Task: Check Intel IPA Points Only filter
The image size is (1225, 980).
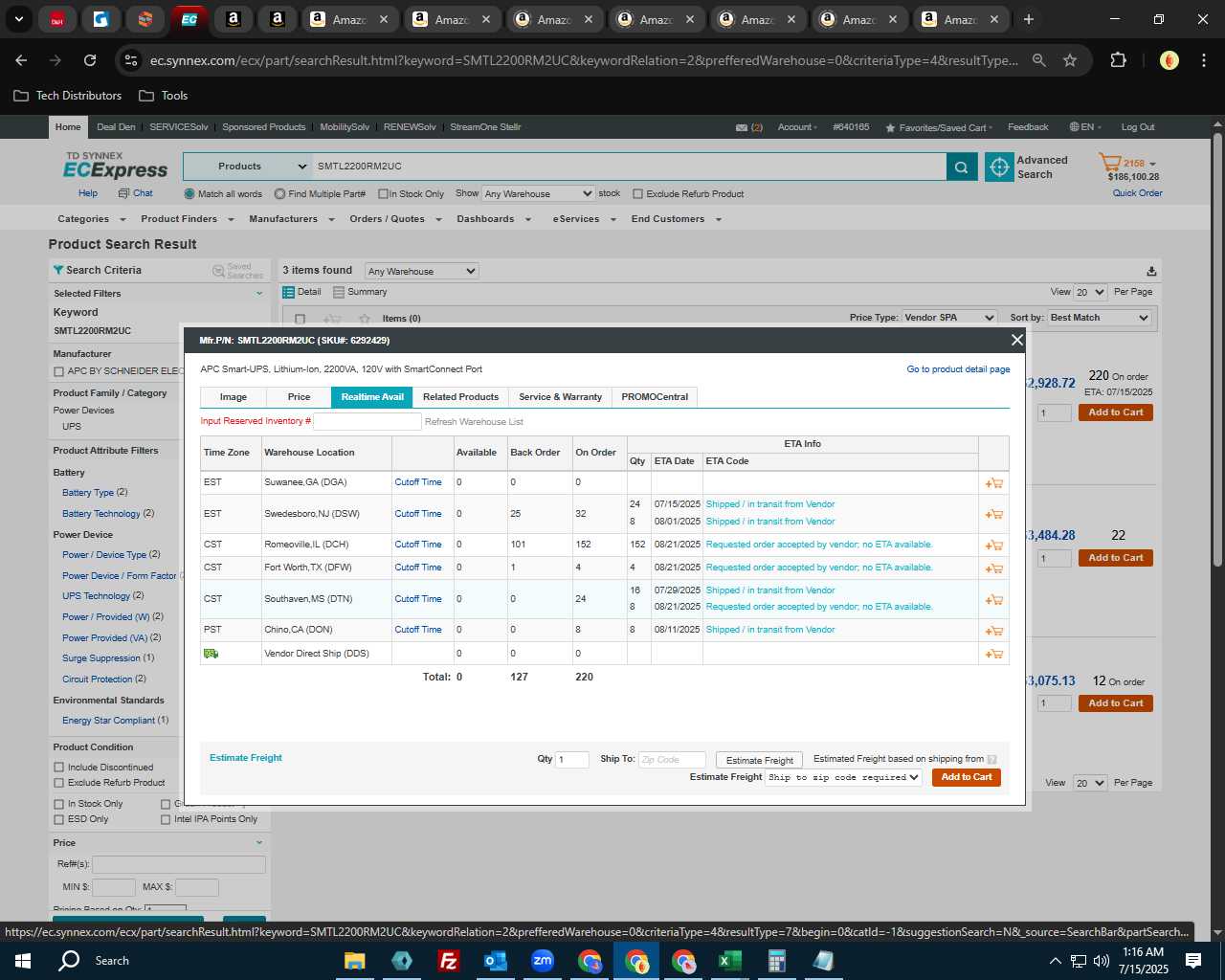Action: coord(166,819)
